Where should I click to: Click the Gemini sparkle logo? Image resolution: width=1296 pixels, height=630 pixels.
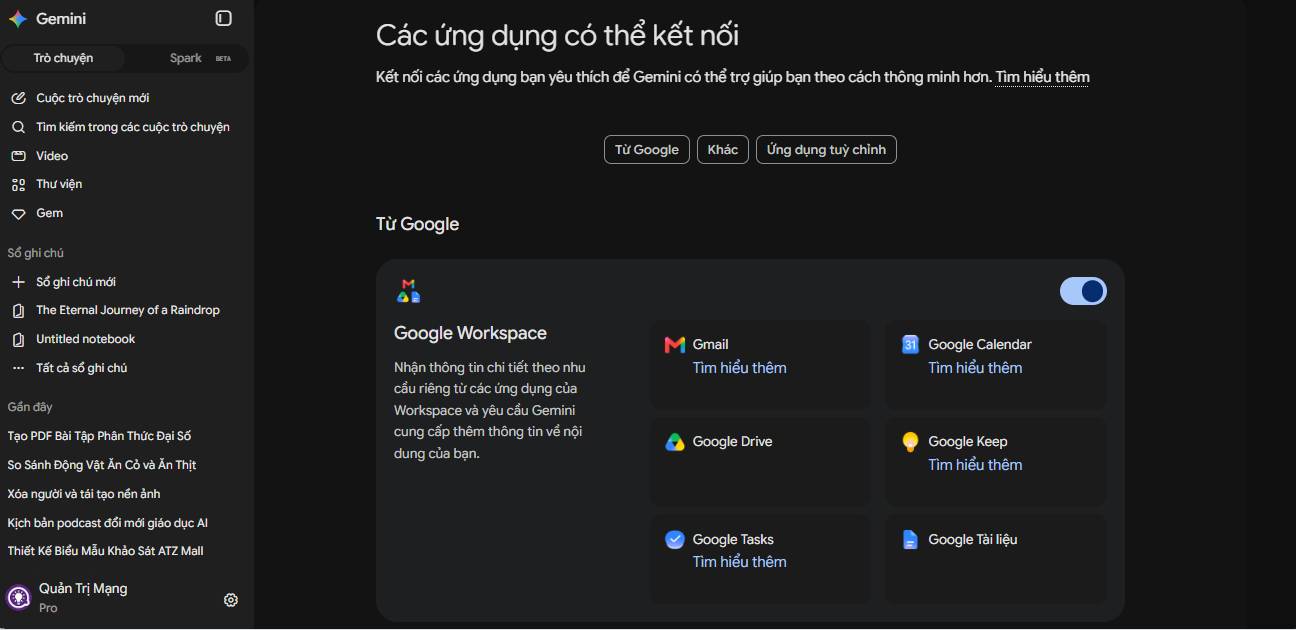[x=18, y=19]
